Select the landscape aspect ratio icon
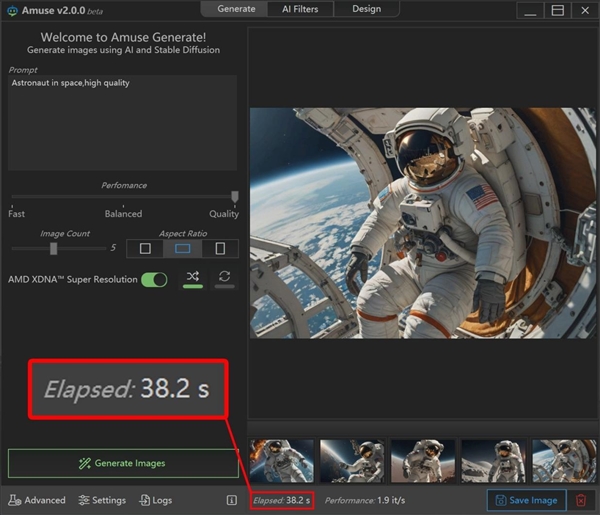This screenshot has width=600, height=515. 183,248
